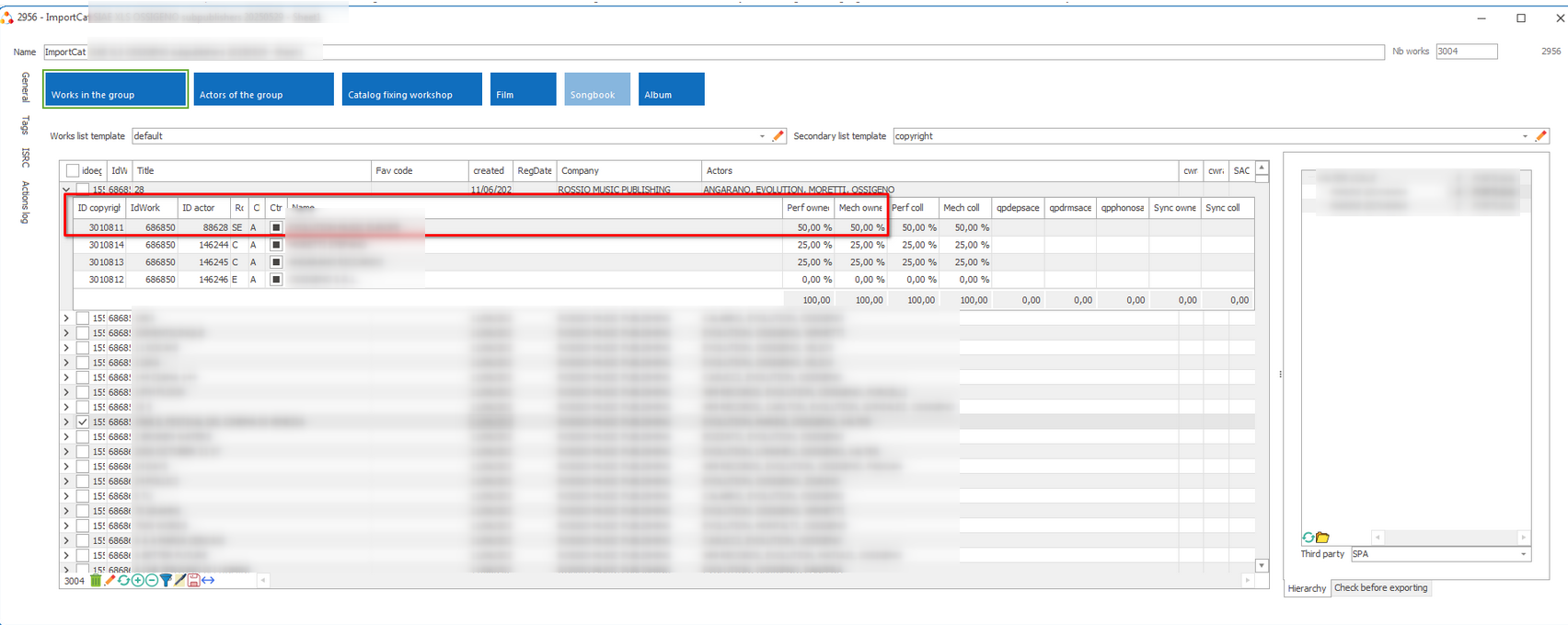
Task: Toggle the select-all checkbox in grid header
Action: (73, 171)
